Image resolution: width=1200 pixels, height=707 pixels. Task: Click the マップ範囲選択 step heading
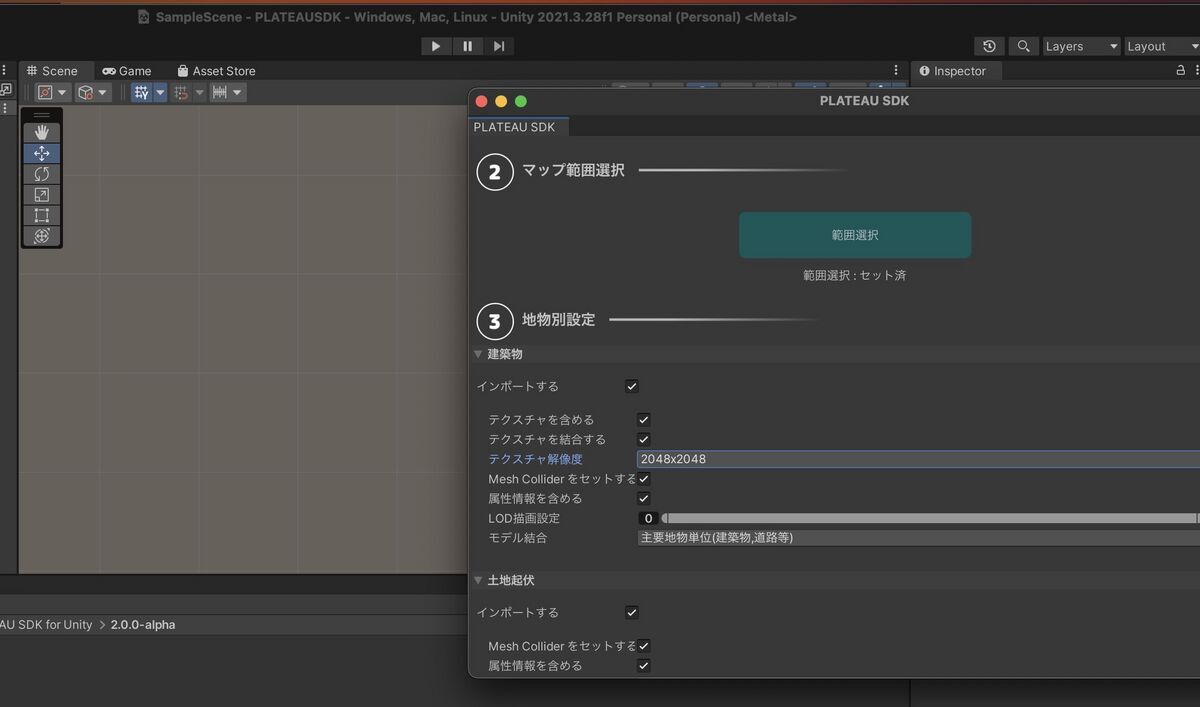pos(574,170)
